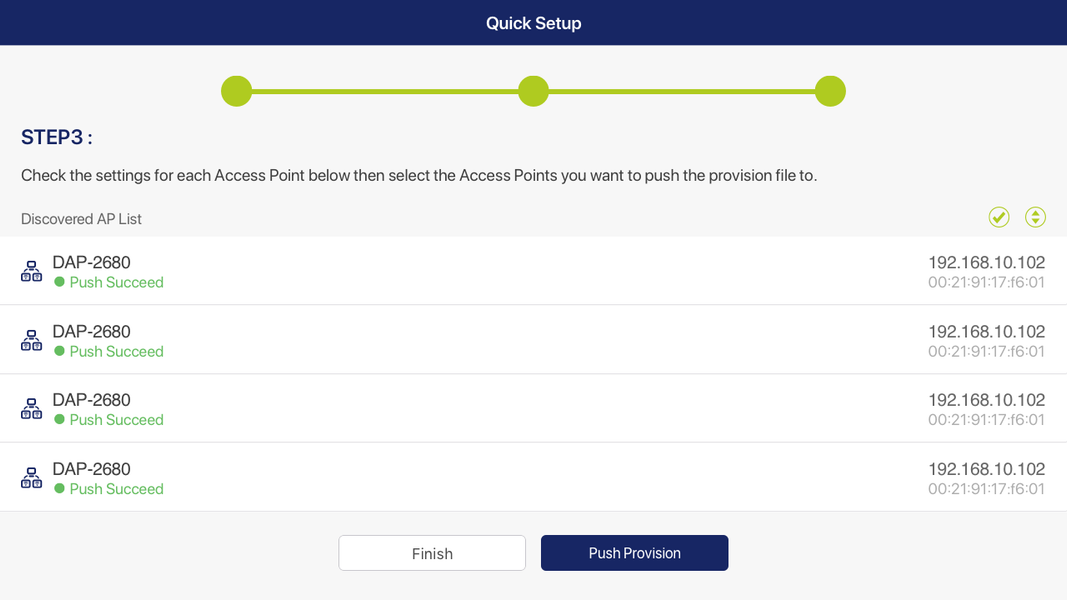This screenshot has width=1067, height=600.
Task: Select the second DAP-2680 device name
Action: (91, 331)
